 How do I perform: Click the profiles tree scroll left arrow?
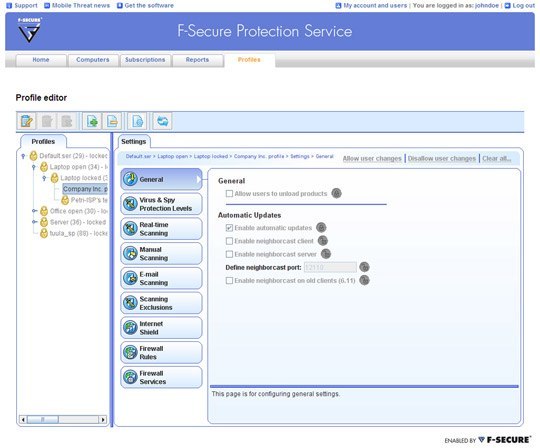pos(23,419)
